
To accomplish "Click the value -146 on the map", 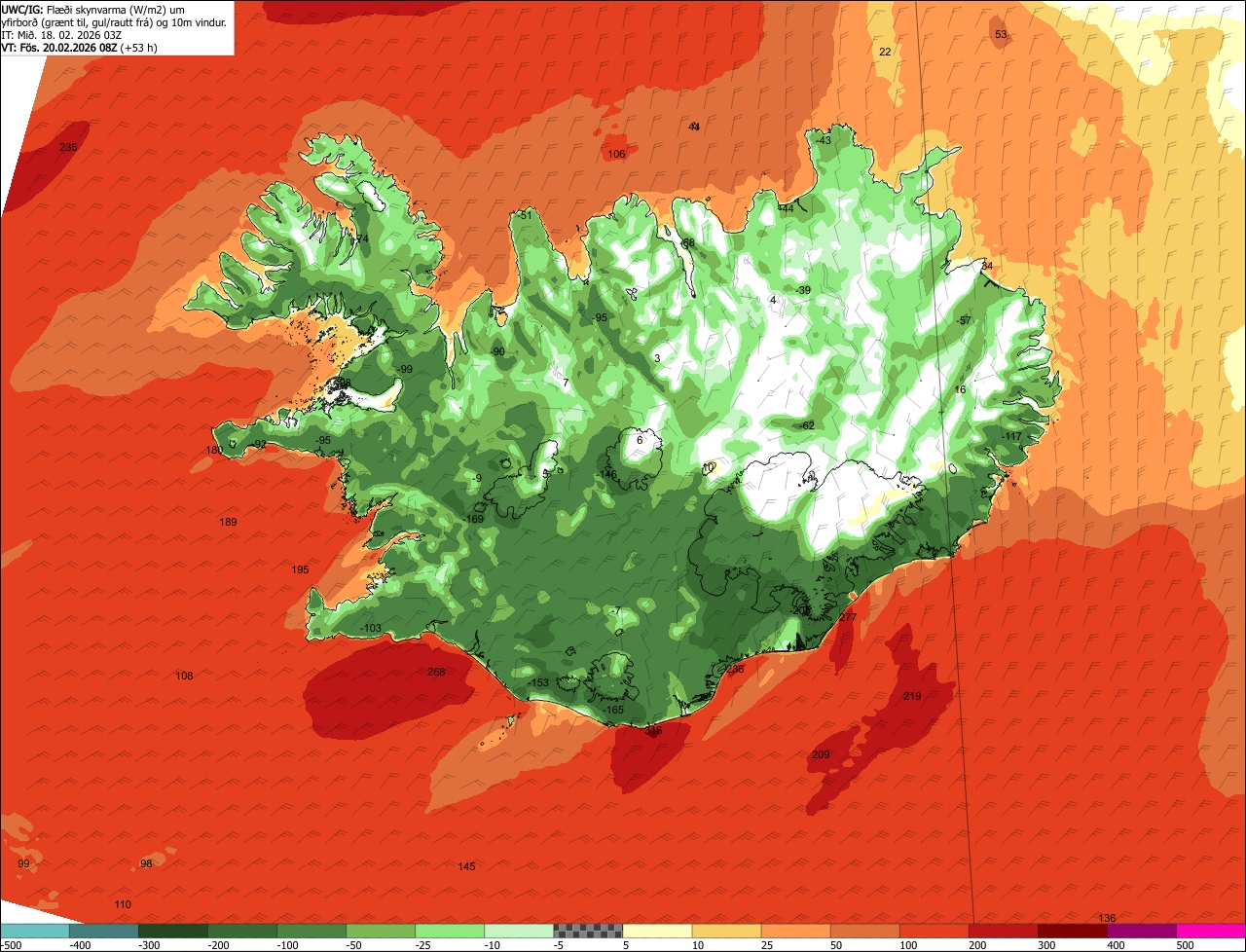I will click(x=607, y=475).
